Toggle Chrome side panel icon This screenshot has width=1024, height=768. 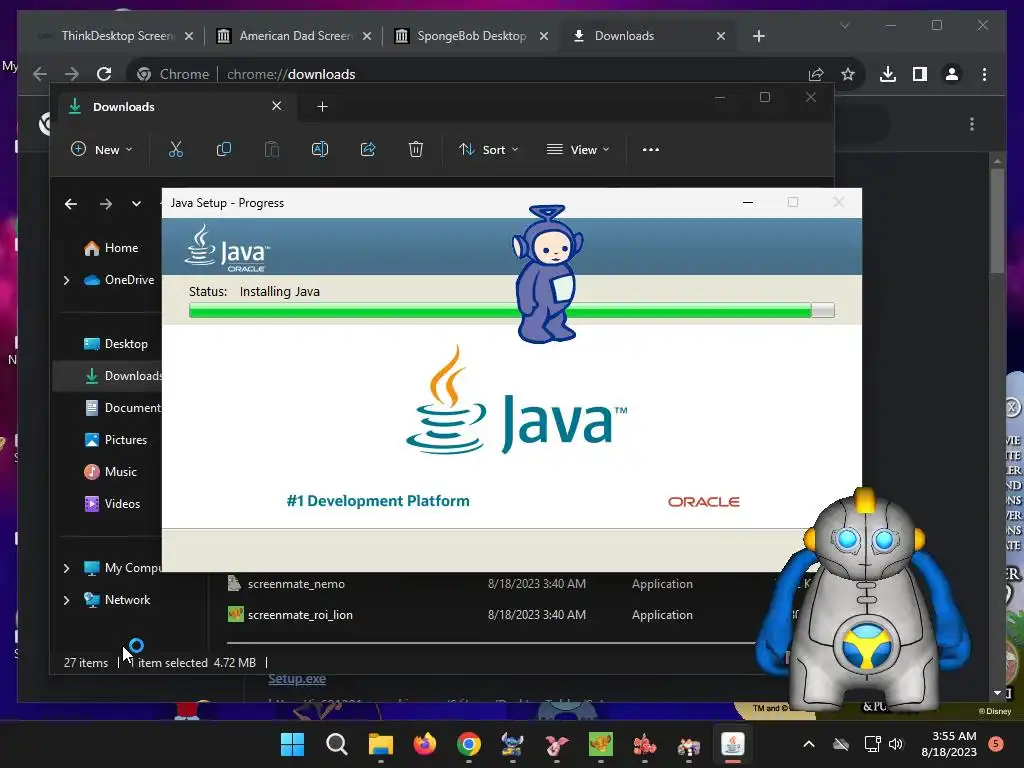[x=920, y=74]
